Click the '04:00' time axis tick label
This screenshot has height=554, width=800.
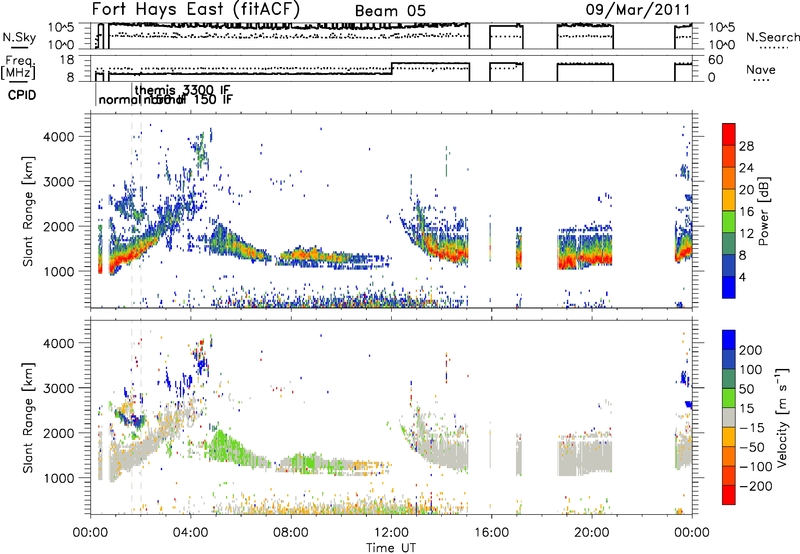(190, 533)
